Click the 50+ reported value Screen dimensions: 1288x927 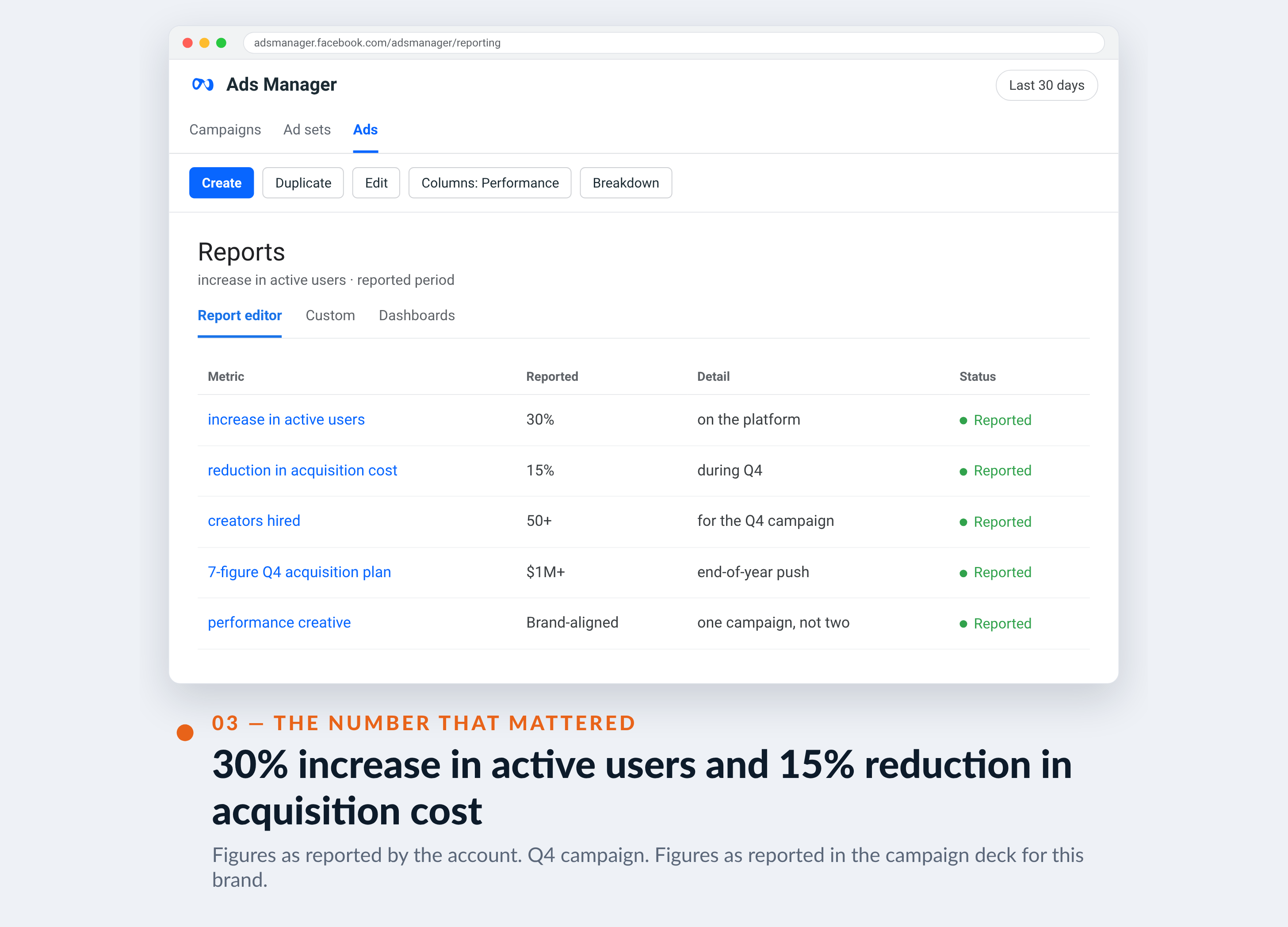[x=539, y=521]
